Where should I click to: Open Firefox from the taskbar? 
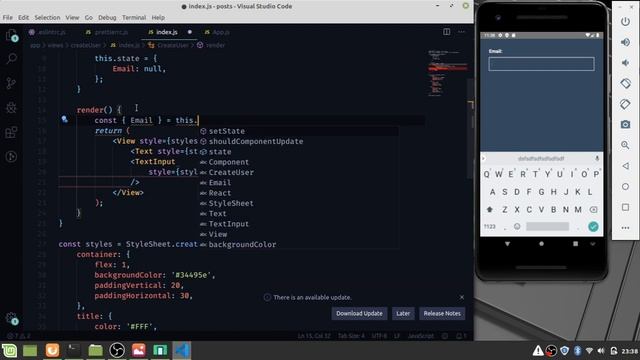click(52, 350)
